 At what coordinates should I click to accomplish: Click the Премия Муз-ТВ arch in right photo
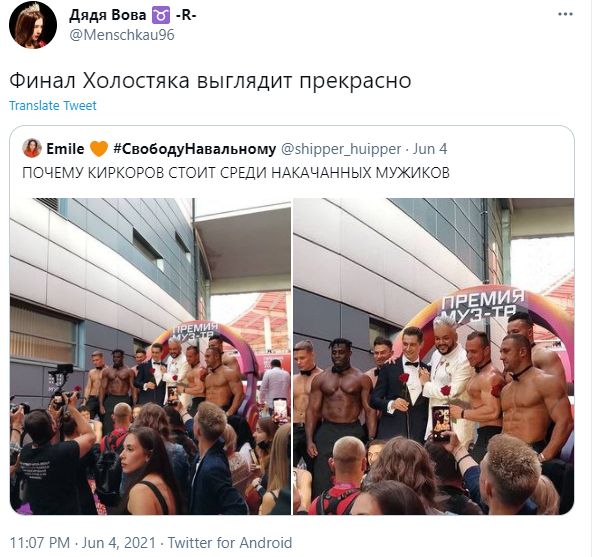[483, 307]
